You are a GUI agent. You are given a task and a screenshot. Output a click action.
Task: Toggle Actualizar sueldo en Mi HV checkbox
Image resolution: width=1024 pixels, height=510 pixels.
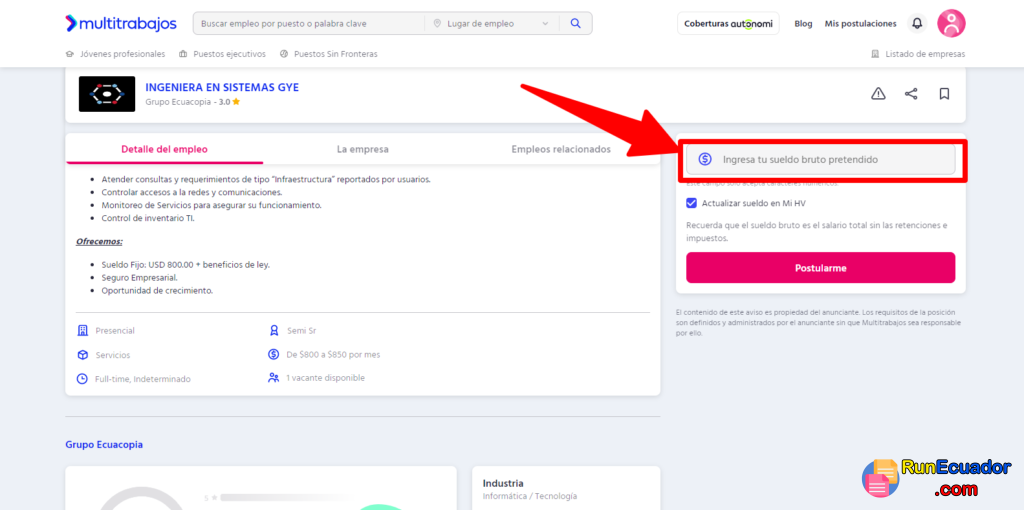(x=692, y=203)
